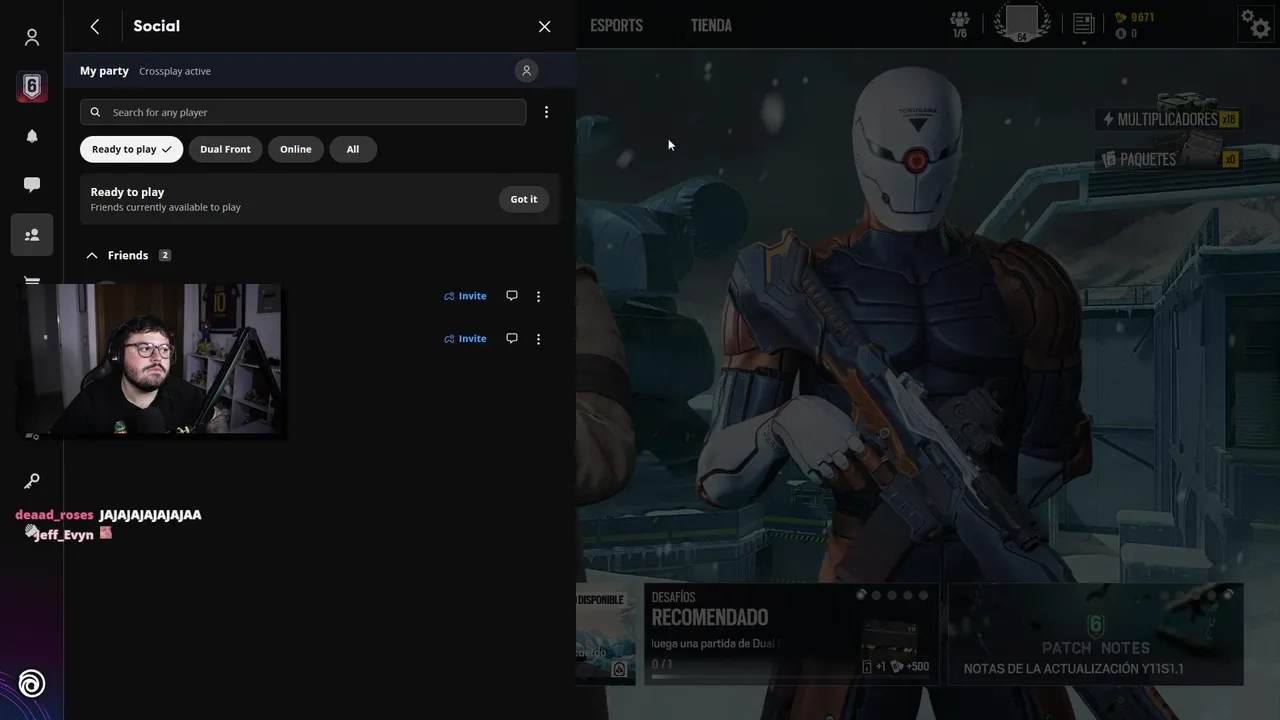This screenshot has width=1280, height=720.
Task: Open the party member avatar icon
Action: click(527, 70)
